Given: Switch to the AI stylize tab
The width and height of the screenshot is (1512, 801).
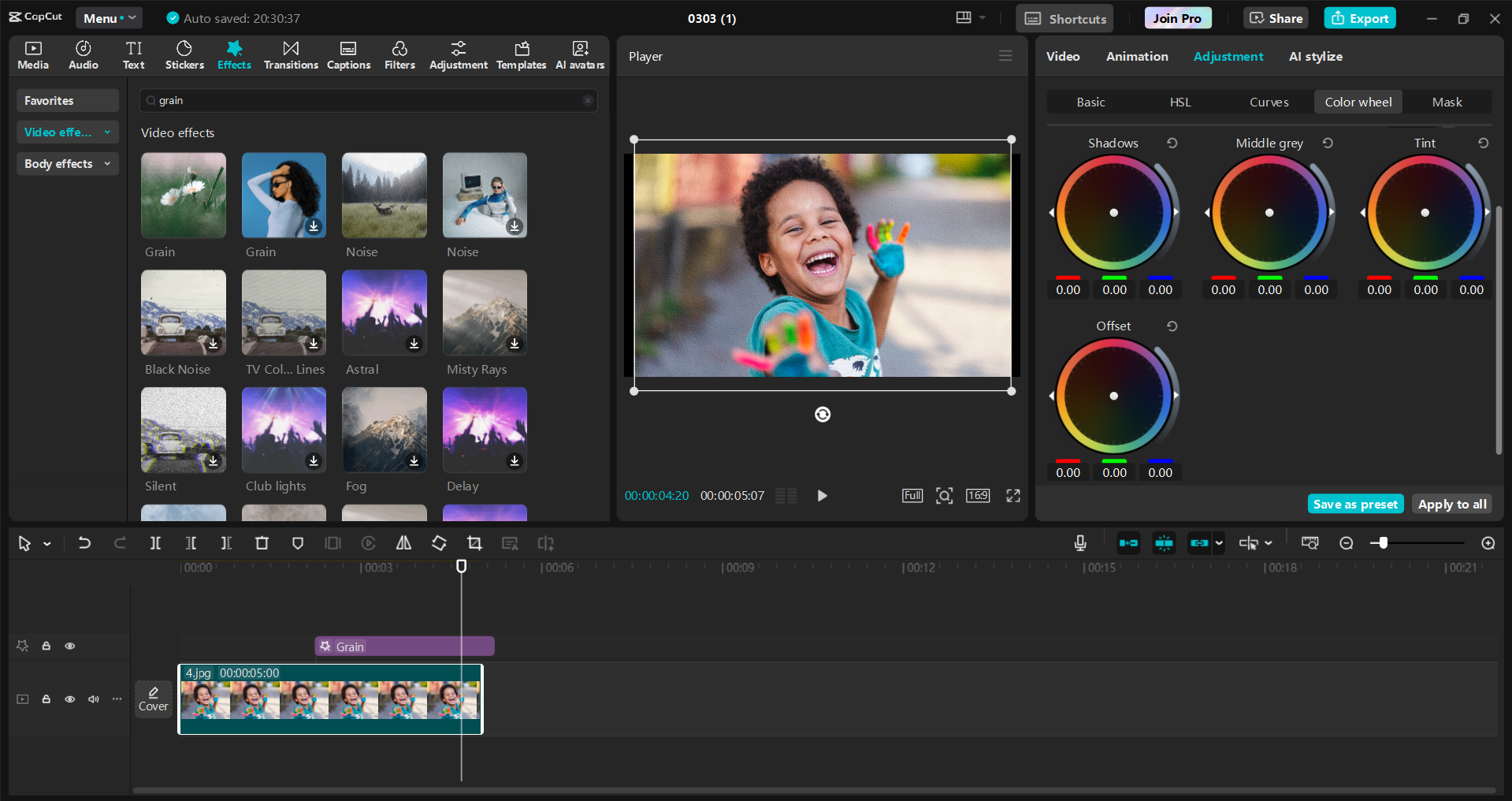Looking at the screenshot, I should 1314,56.
